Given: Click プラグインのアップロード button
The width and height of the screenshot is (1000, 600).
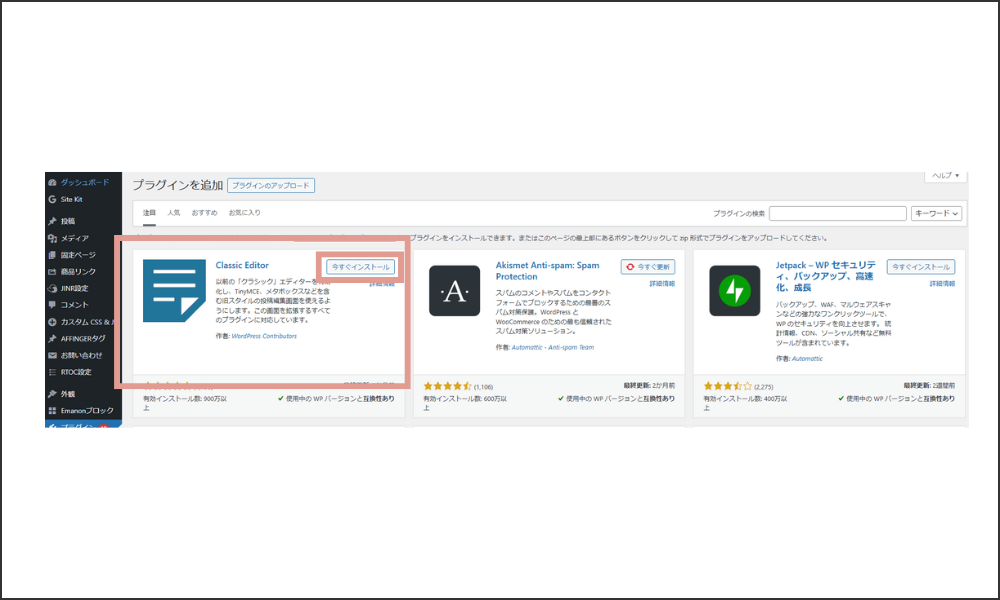Looking at the screenshot, I should (x=270, y=186).
